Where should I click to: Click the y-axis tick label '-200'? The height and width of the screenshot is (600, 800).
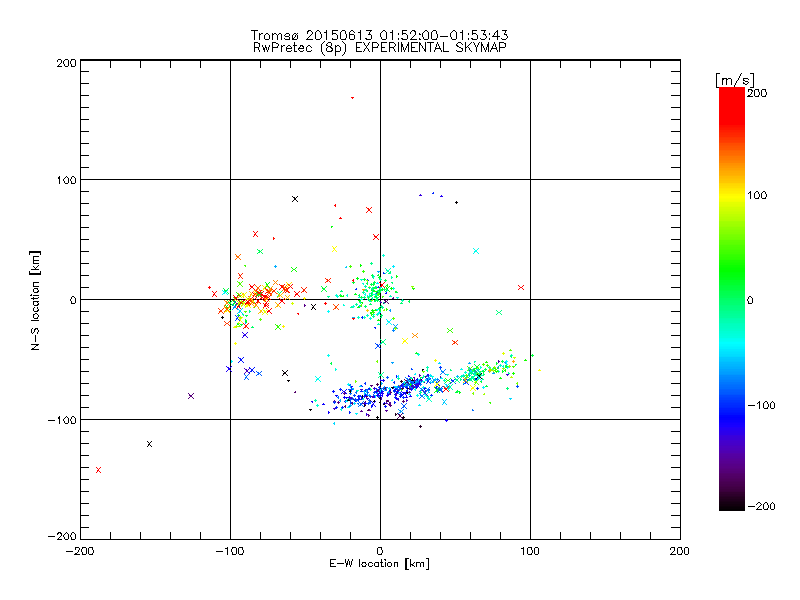click(x=62, y=536)
